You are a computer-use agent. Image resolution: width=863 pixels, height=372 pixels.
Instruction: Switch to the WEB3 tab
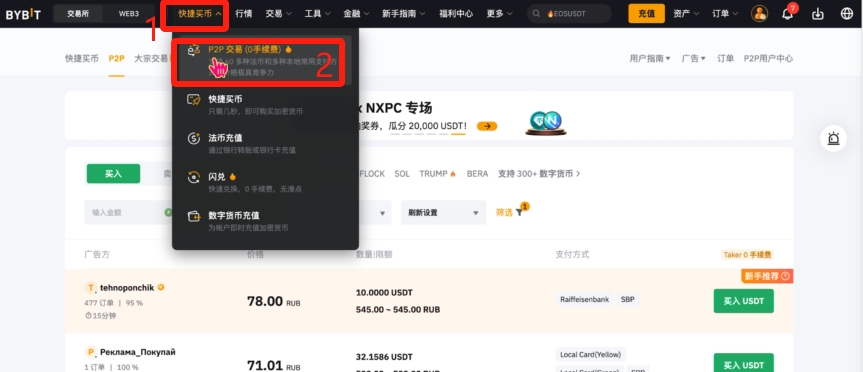tap(128, 14)
